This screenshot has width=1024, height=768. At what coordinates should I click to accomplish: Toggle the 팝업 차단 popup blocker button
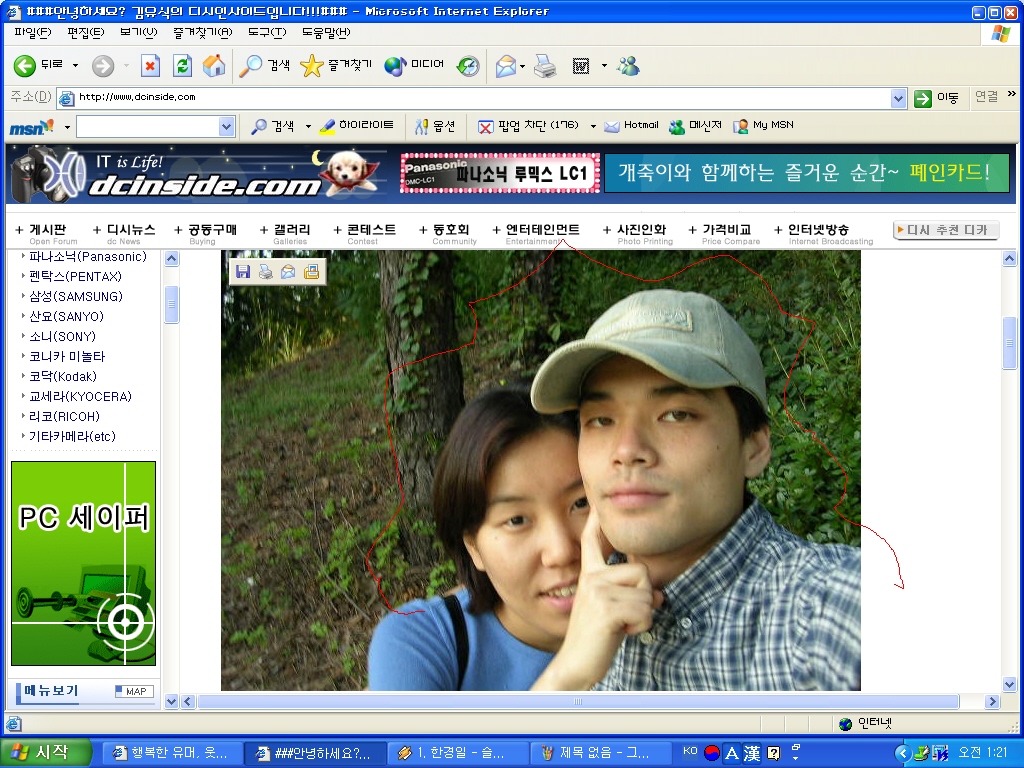point(528,126)
